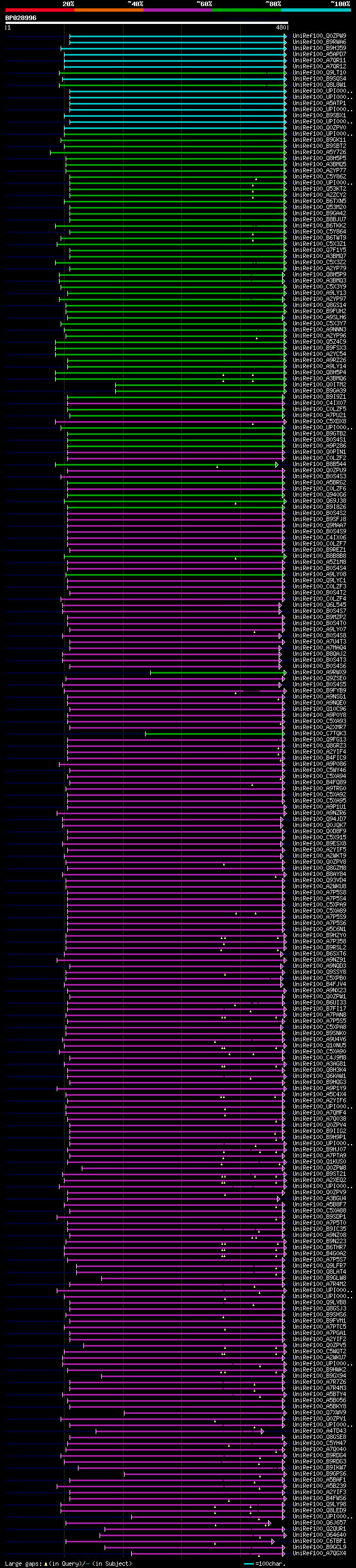The width and height of the screenshot is (356, 1568).
Task: Select the UniRef100_B6TKK2 label
Action: (319, 226)
